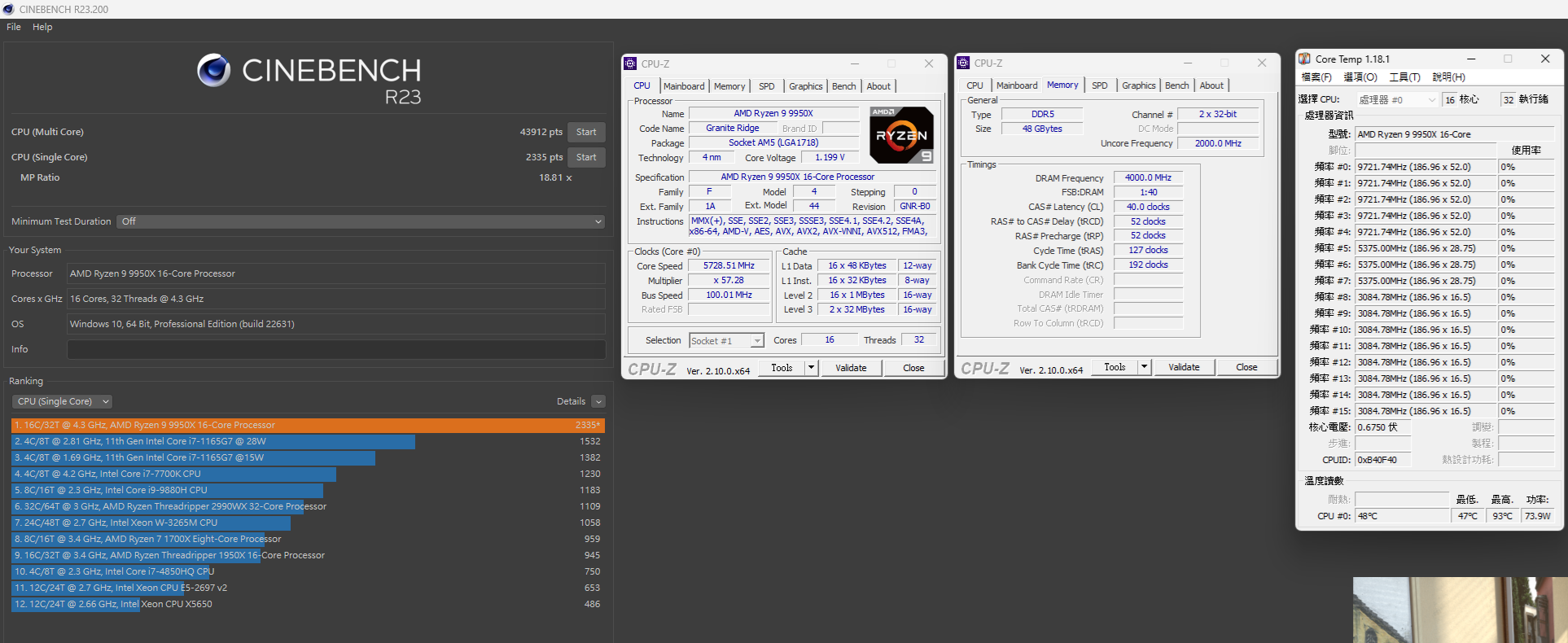The image size is (1568, 643).
Task: Switch to Bench tab in left CPU-Z
Action: (844, 86)
